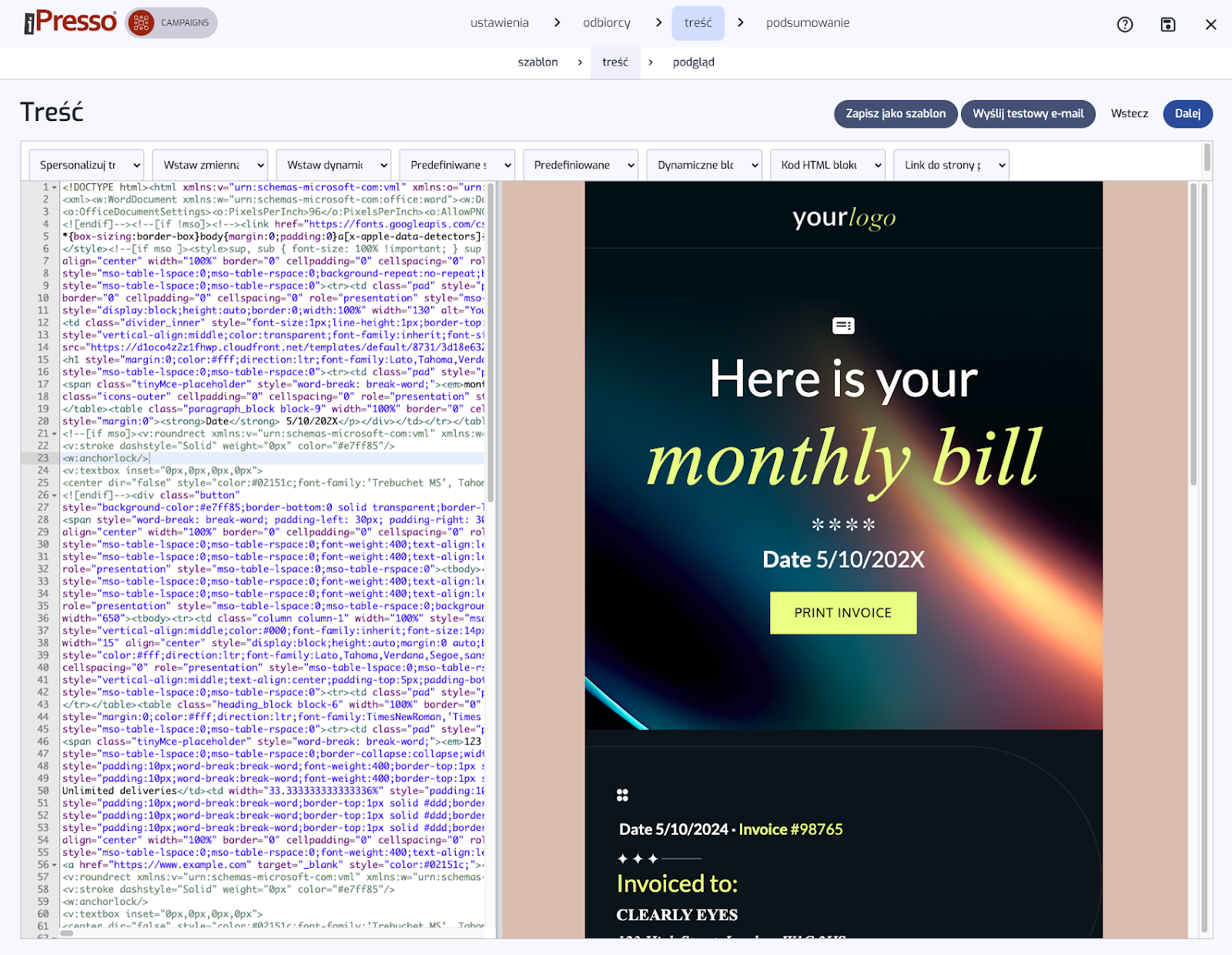1232x955 pixels.
Task: Click the Wstecz button
Action: click(x=1129, y=114)
